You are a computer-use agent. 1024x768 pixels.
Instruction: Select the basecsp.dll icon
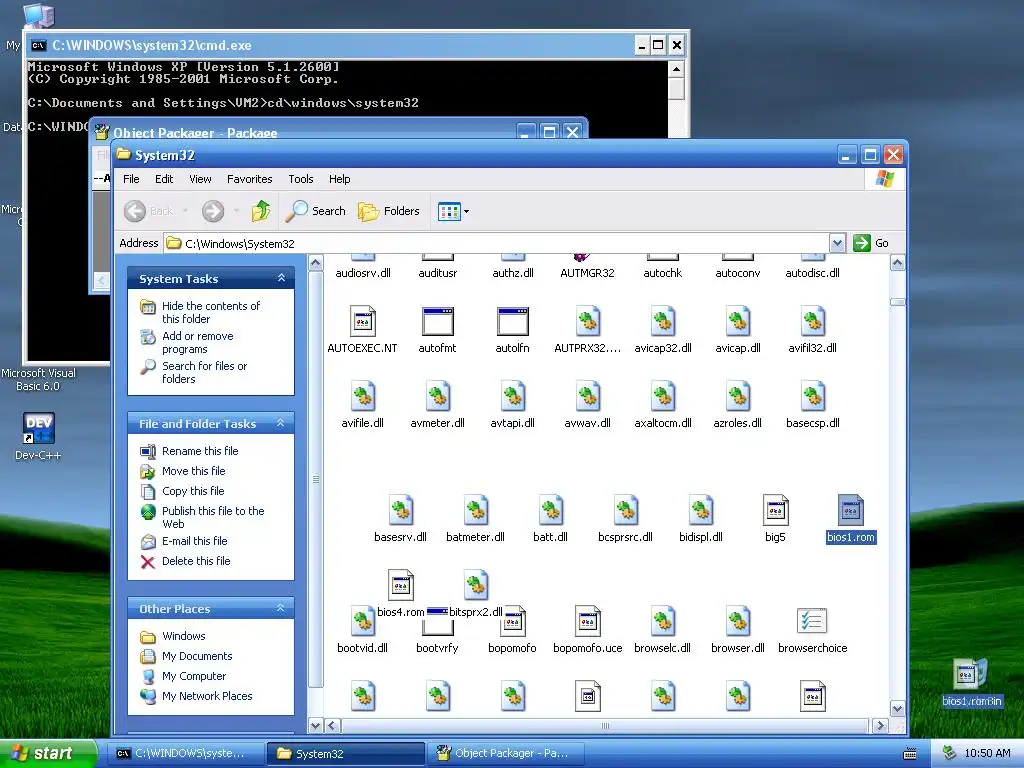pyautogui.click(x=813, y=396)
